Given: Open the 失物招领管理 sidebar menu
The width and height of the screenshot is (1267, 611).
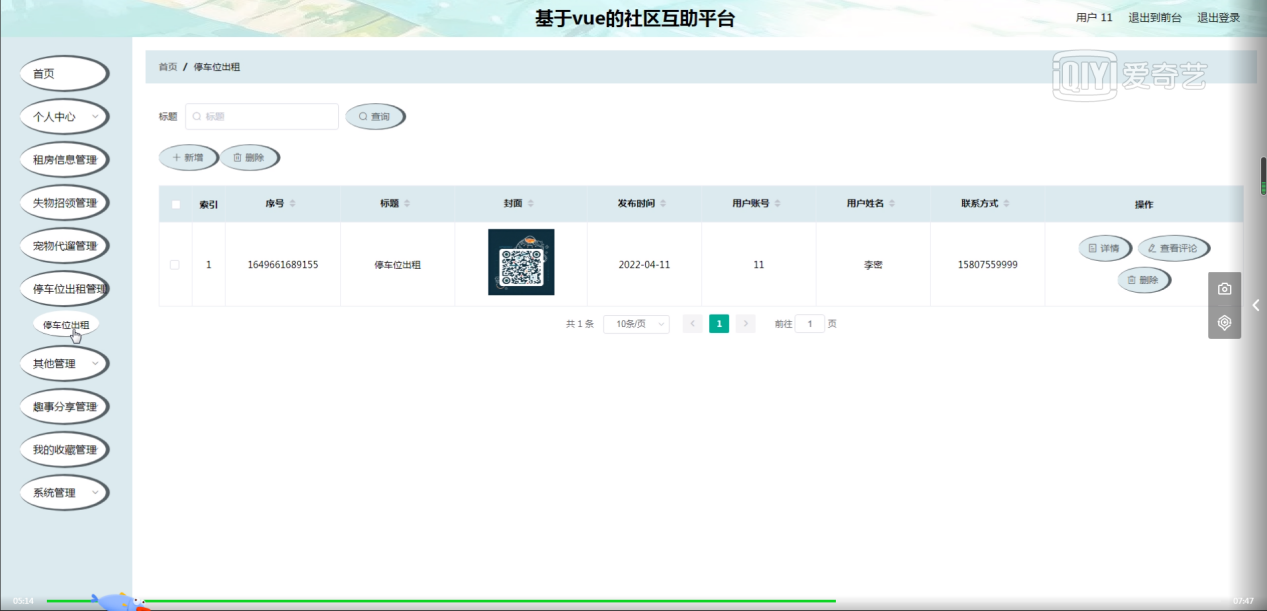Looking at the screenshot, I should click(x=64, y=203).
